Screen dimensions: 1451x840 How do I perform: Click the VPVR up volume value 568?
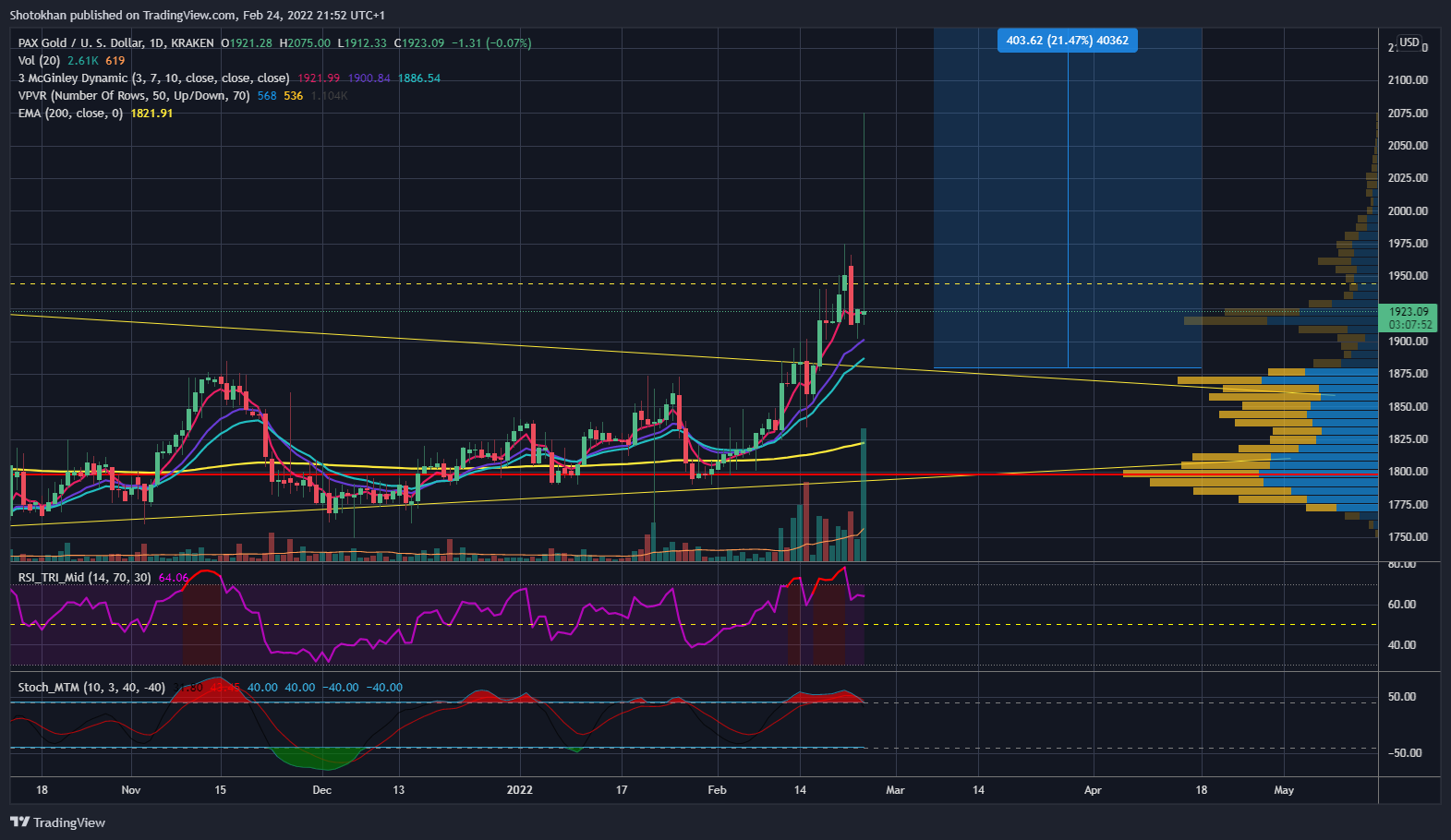(267, 96)
